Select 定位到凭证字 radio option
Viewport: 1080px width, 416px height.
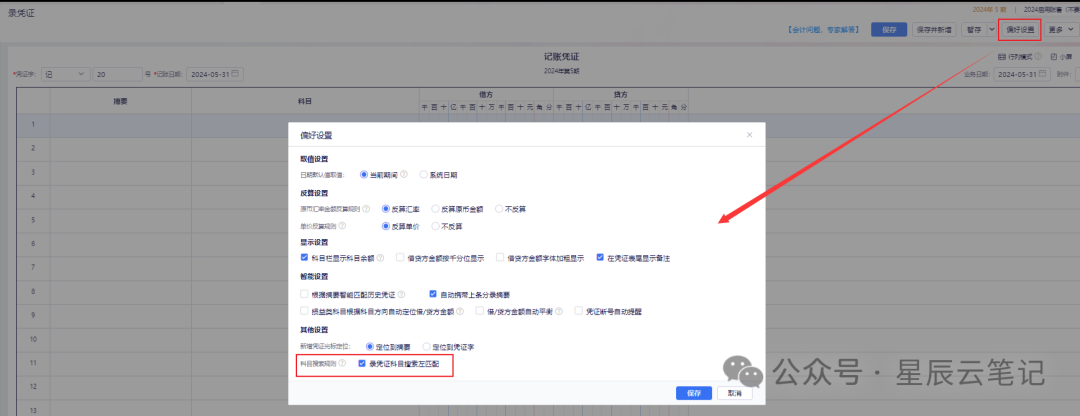pos(426,346)
